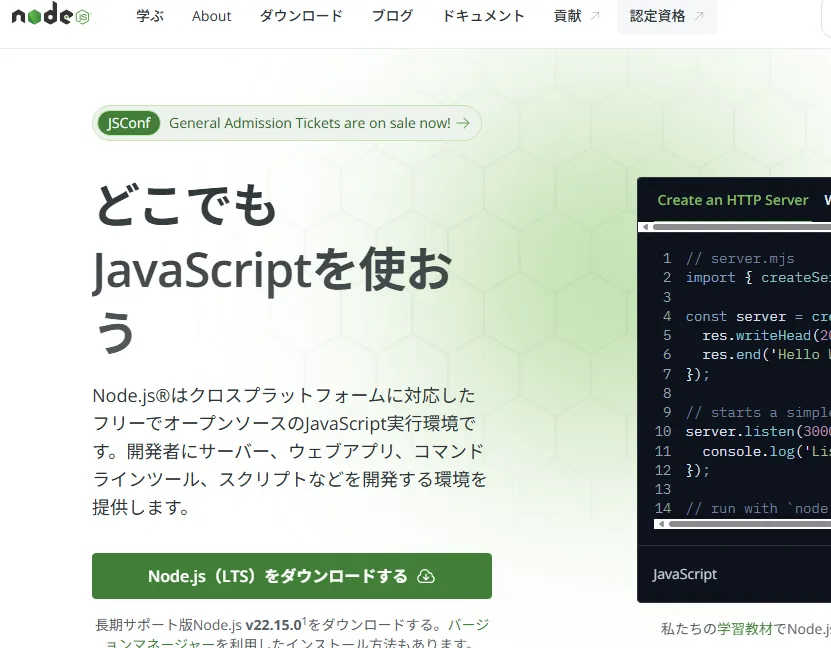Click the JavaScript label below the code editor
Image resolution: width=831 pixels, height=648 pixels.
pyautogui.click(x=684, y=574)
